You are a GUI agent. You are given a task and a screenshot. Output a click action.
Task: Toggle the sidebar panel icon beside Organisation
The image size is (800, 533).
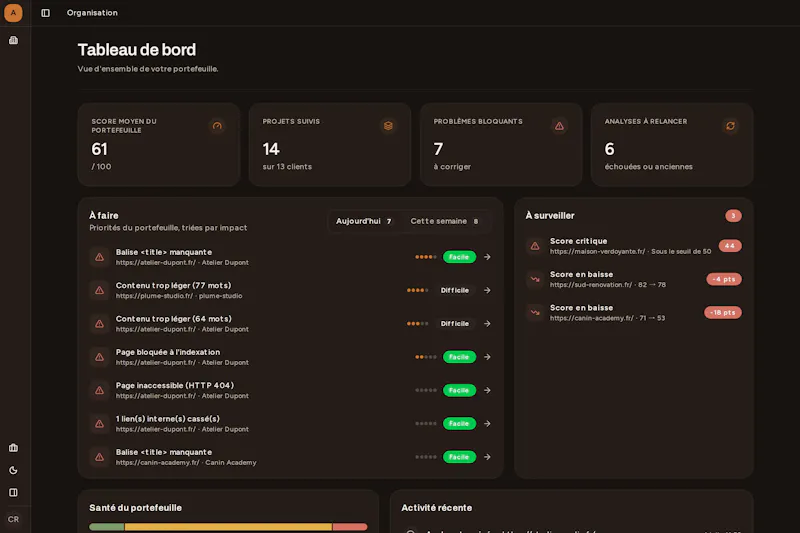(45, 13)
